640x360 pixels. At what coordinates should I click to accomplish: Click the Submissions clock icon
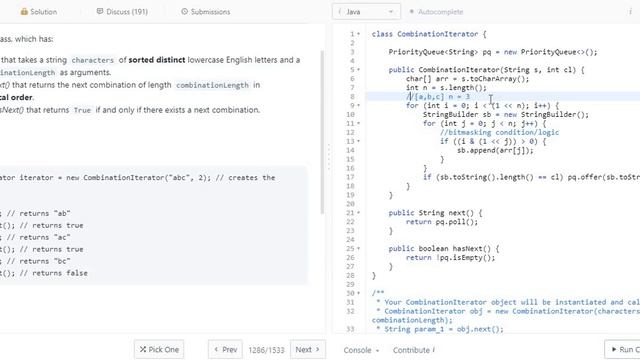point(184,11)
